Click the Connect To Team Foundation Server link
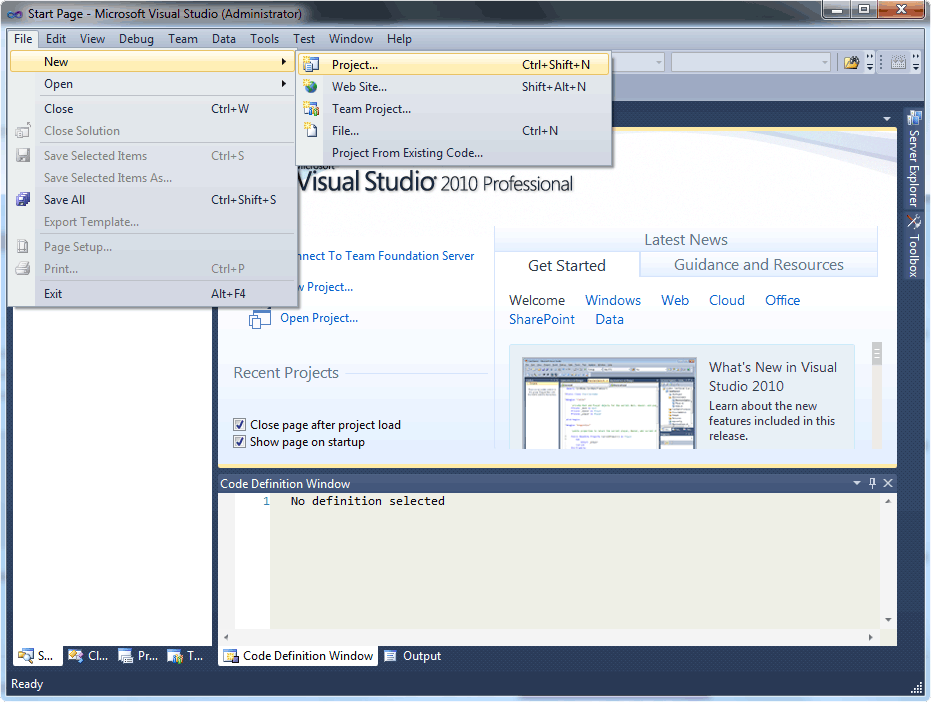Screen dimensions: 931x702 (x=385, y=255)
